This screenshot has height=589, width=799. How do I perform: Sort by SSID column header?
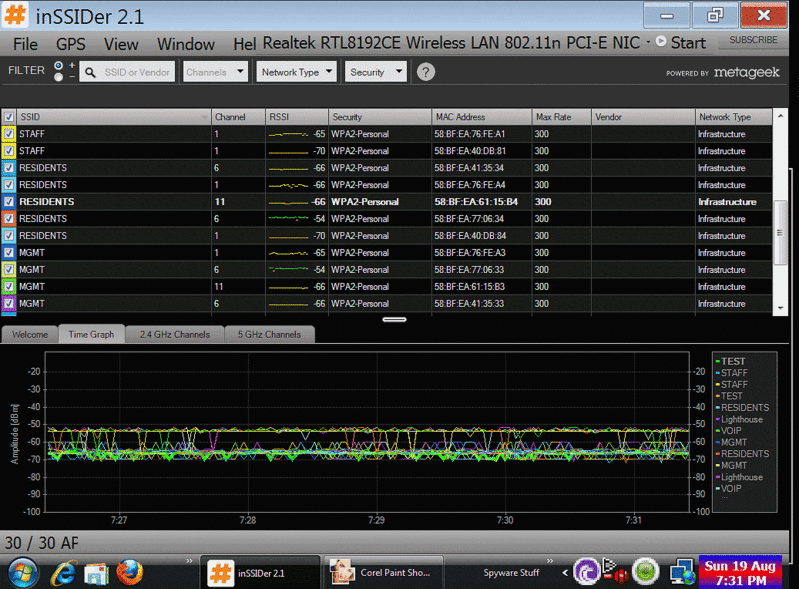(113, 117)
